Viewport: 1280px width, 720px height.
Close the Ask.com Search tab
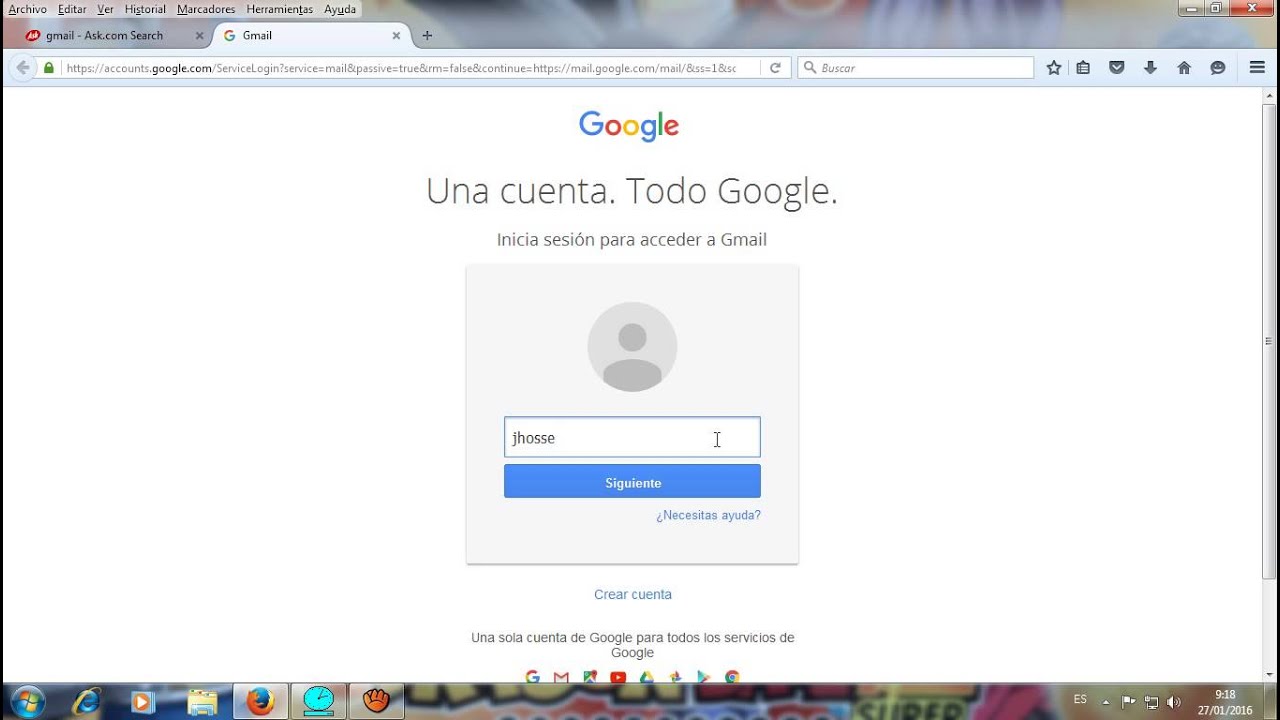(x=199, y=35)
